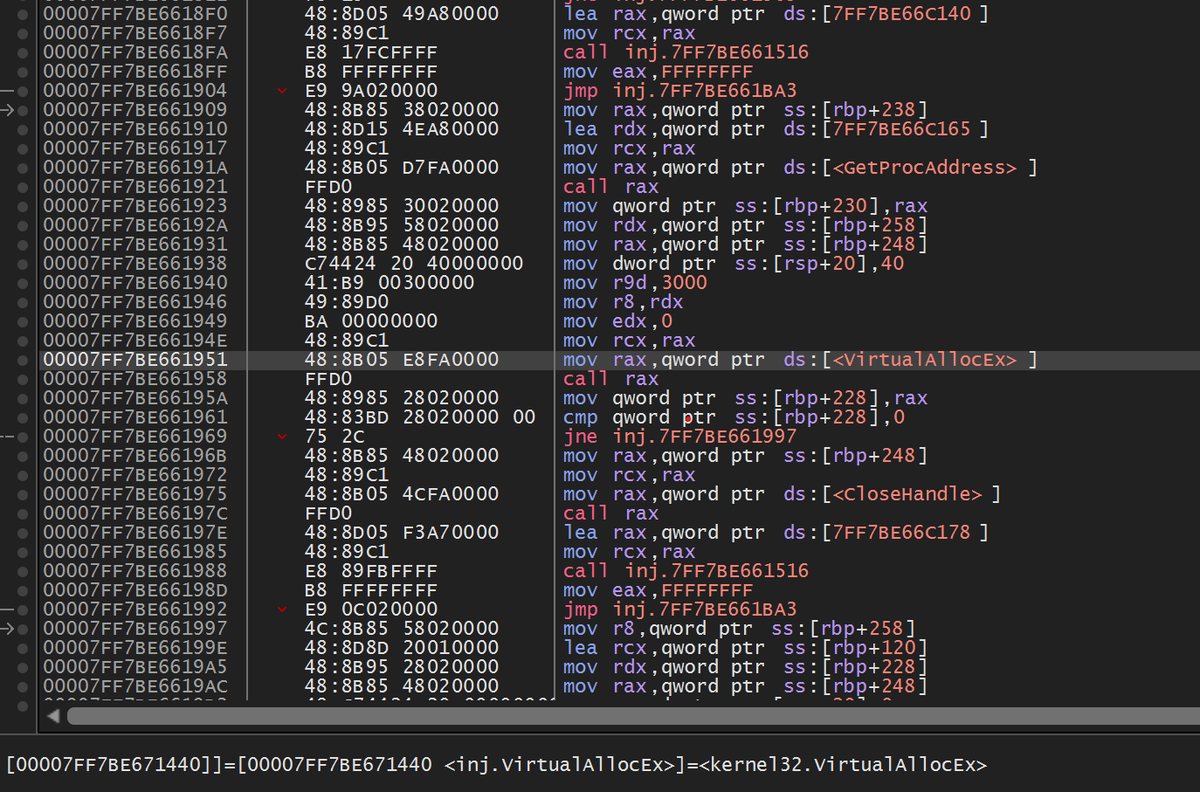Click bytes cell BA 00000000

[371, 322]
